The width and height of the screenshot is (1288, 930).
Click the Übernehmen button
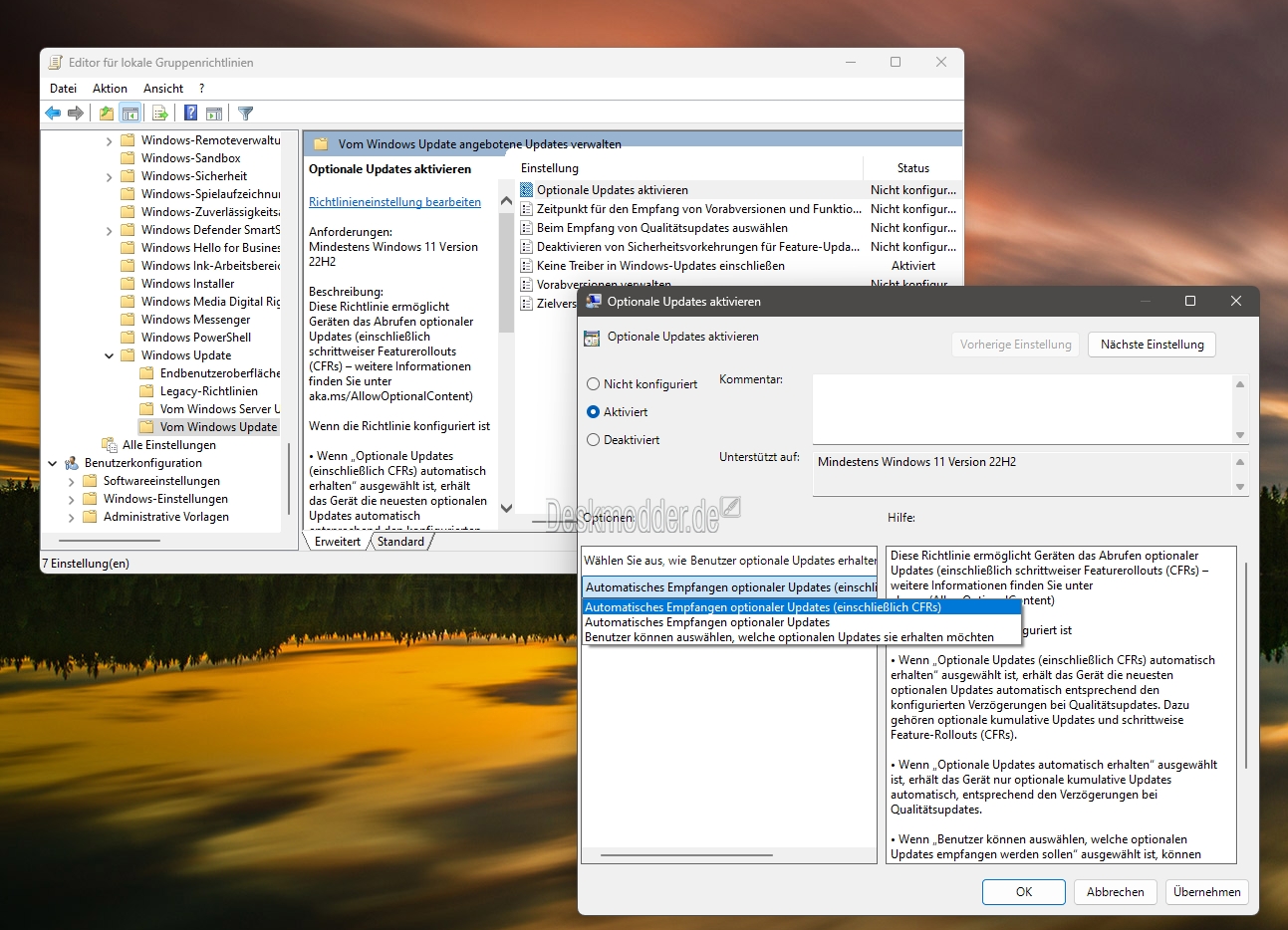pyautogui.click(x=1207, y=892)
